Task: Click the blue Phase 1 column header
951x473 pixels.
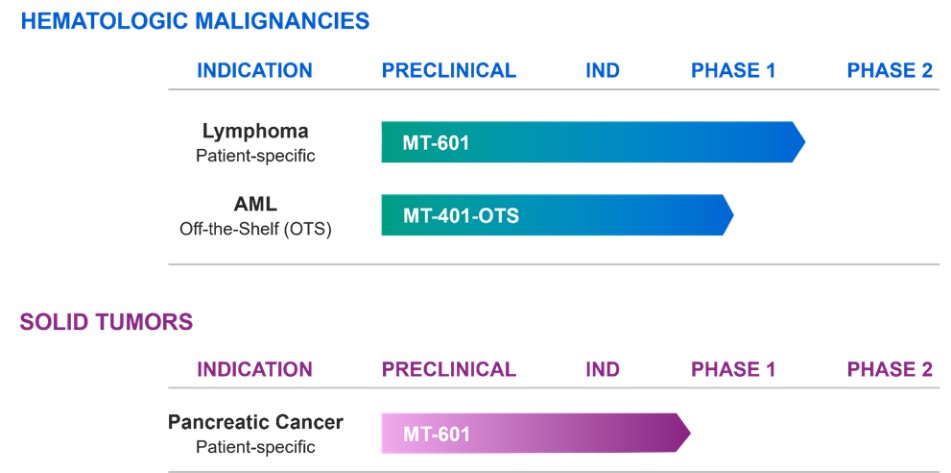Action: click(x=733, y=70)
